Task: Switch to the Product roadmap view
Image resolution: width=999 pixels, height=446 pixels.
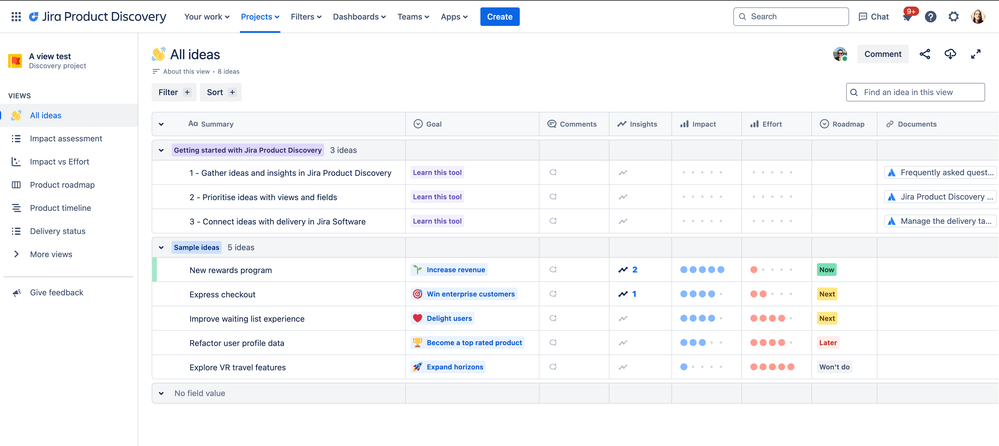Action: pyautogui.click(x=62, y=185)
